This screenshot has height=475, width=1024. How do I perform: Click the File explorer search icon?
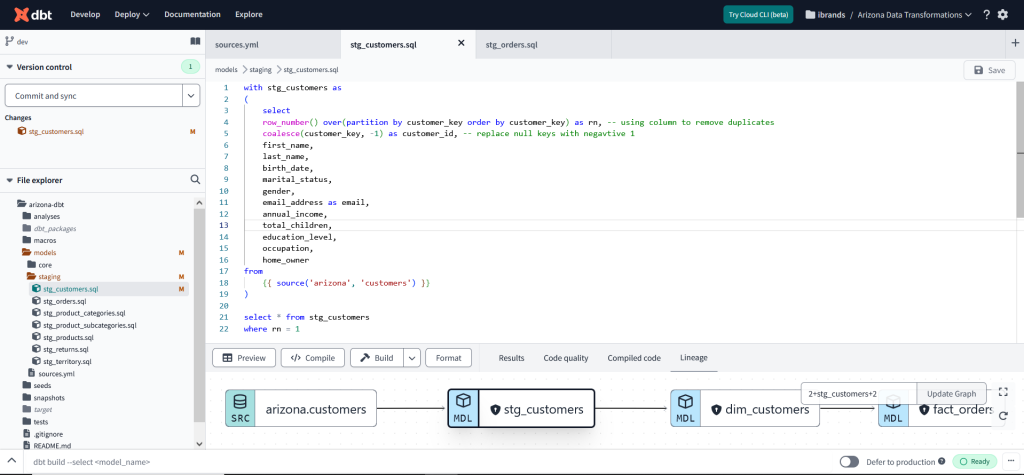[x=195, y=180]
